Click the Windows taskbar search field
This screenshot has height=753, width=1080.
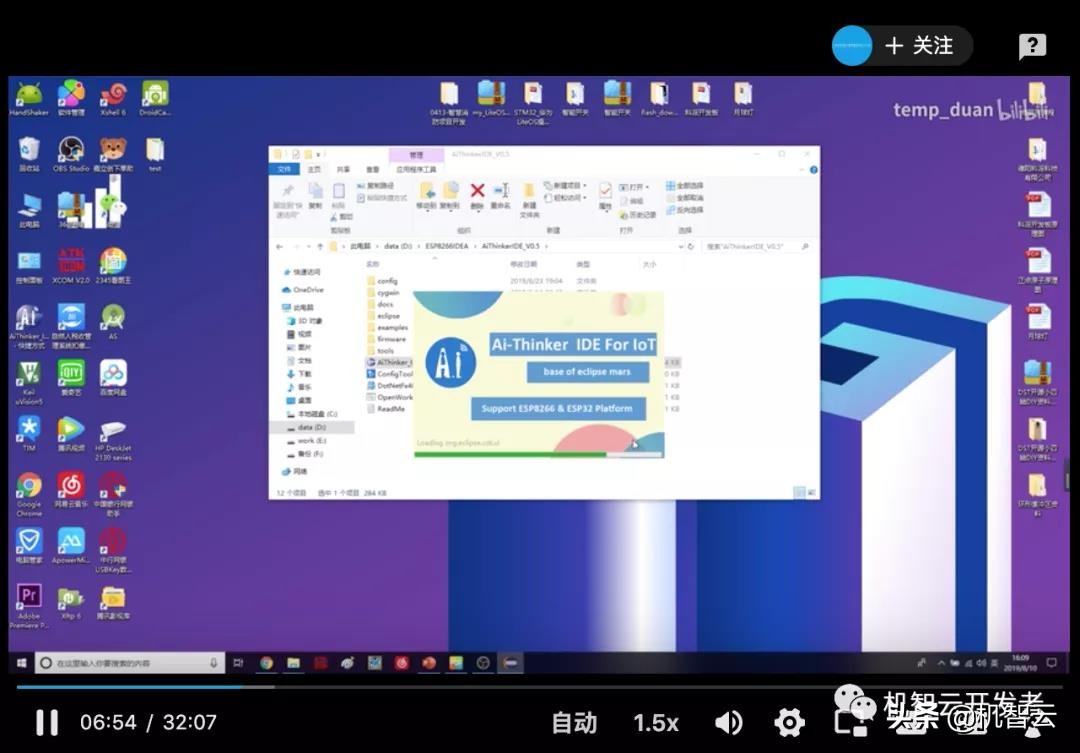[125, 662]
